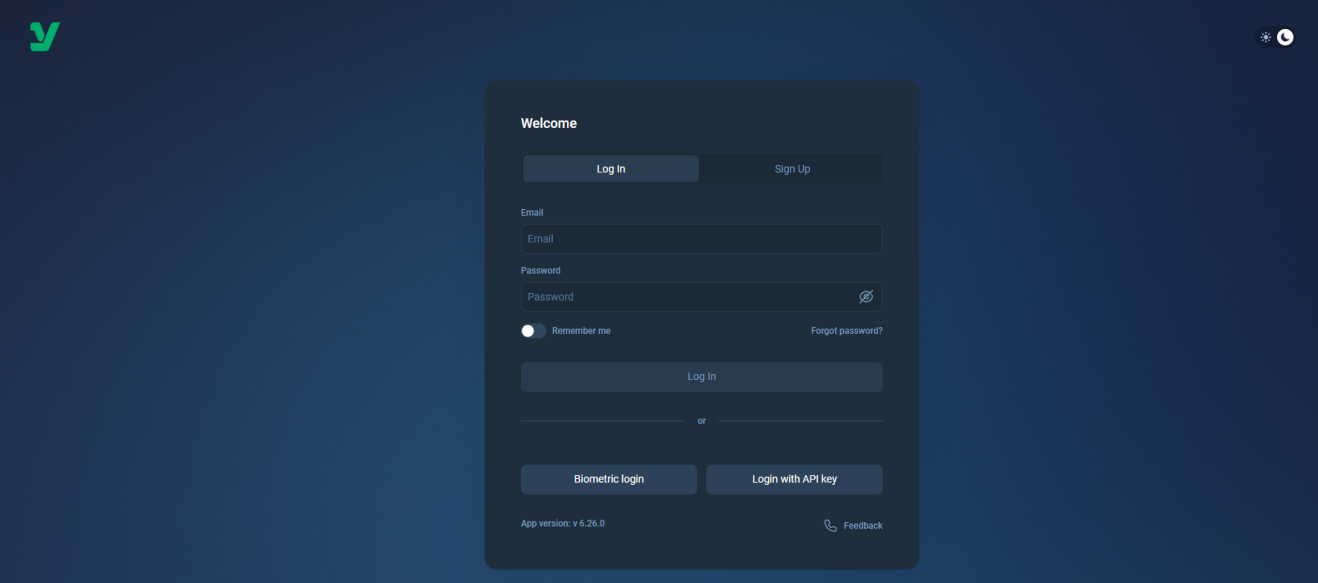Click the App version v 6.26.0 text
The width and height of the screenshot is (1318, 583).
point(562,523)
